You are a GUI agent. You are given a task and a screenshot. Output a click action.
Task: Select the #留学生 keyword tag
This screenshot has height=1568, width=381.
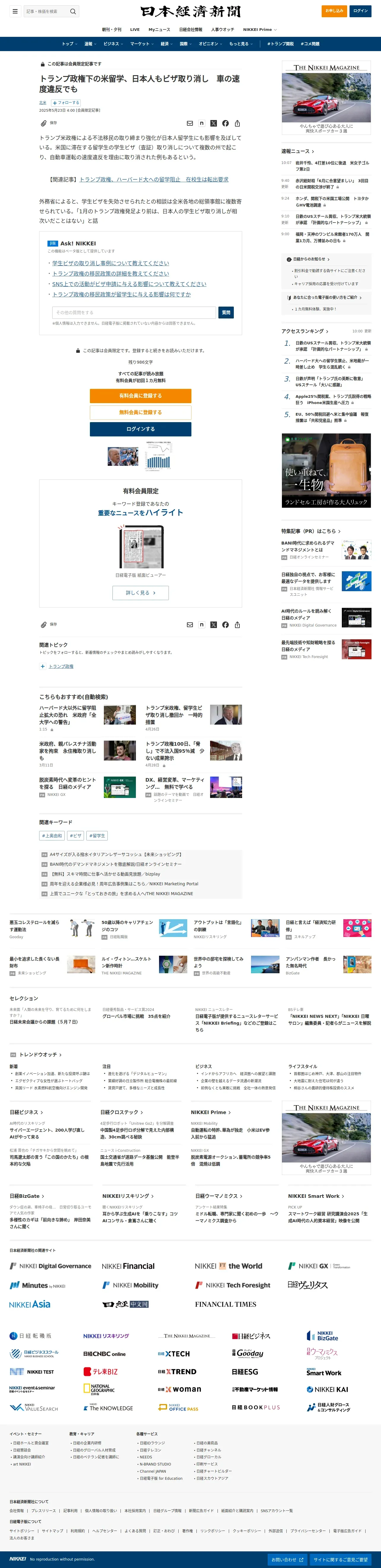(x=97, y=836)
